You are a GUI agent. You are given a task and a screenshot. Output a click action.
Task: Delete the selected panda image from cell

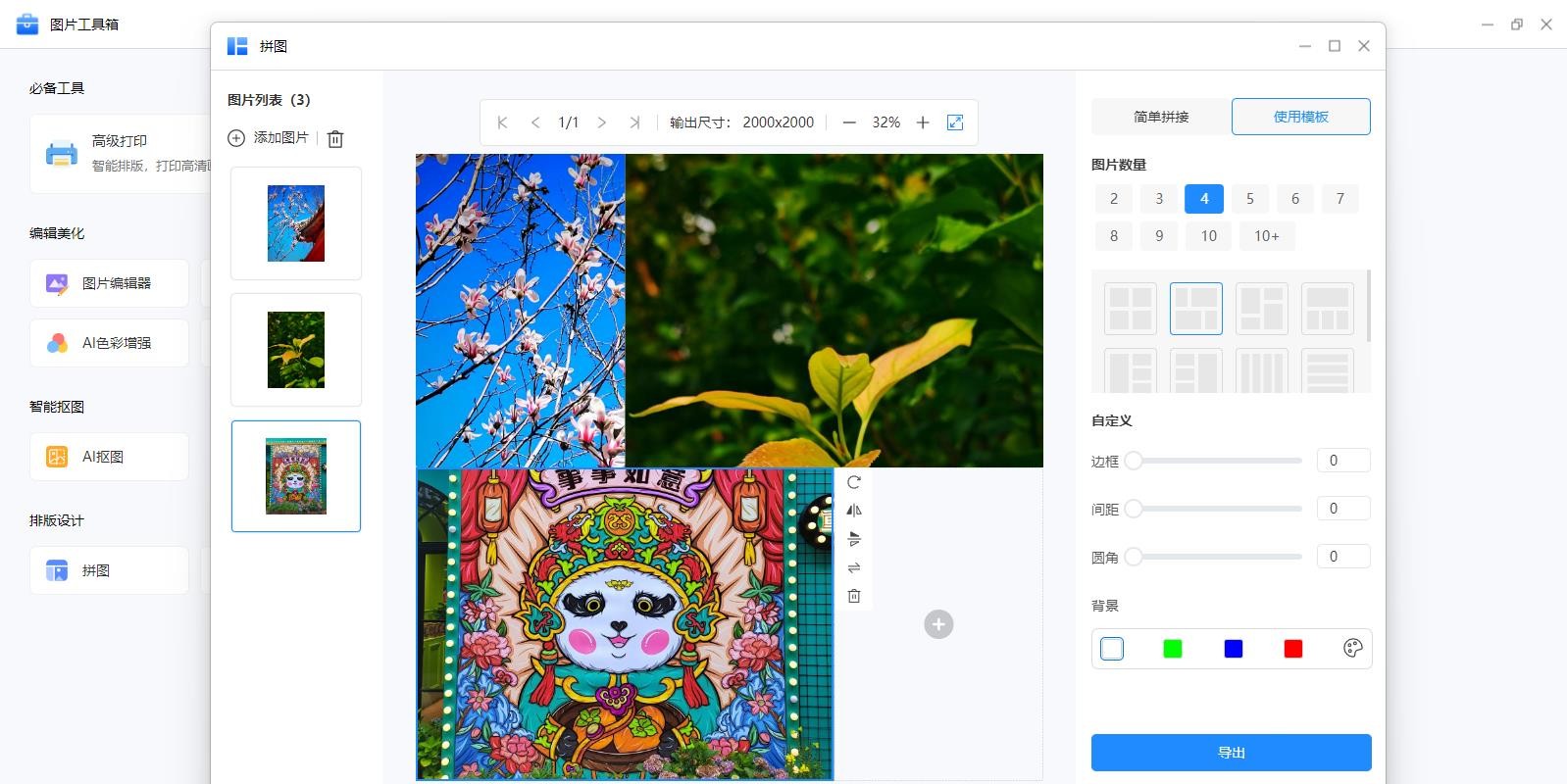[853, 596]
